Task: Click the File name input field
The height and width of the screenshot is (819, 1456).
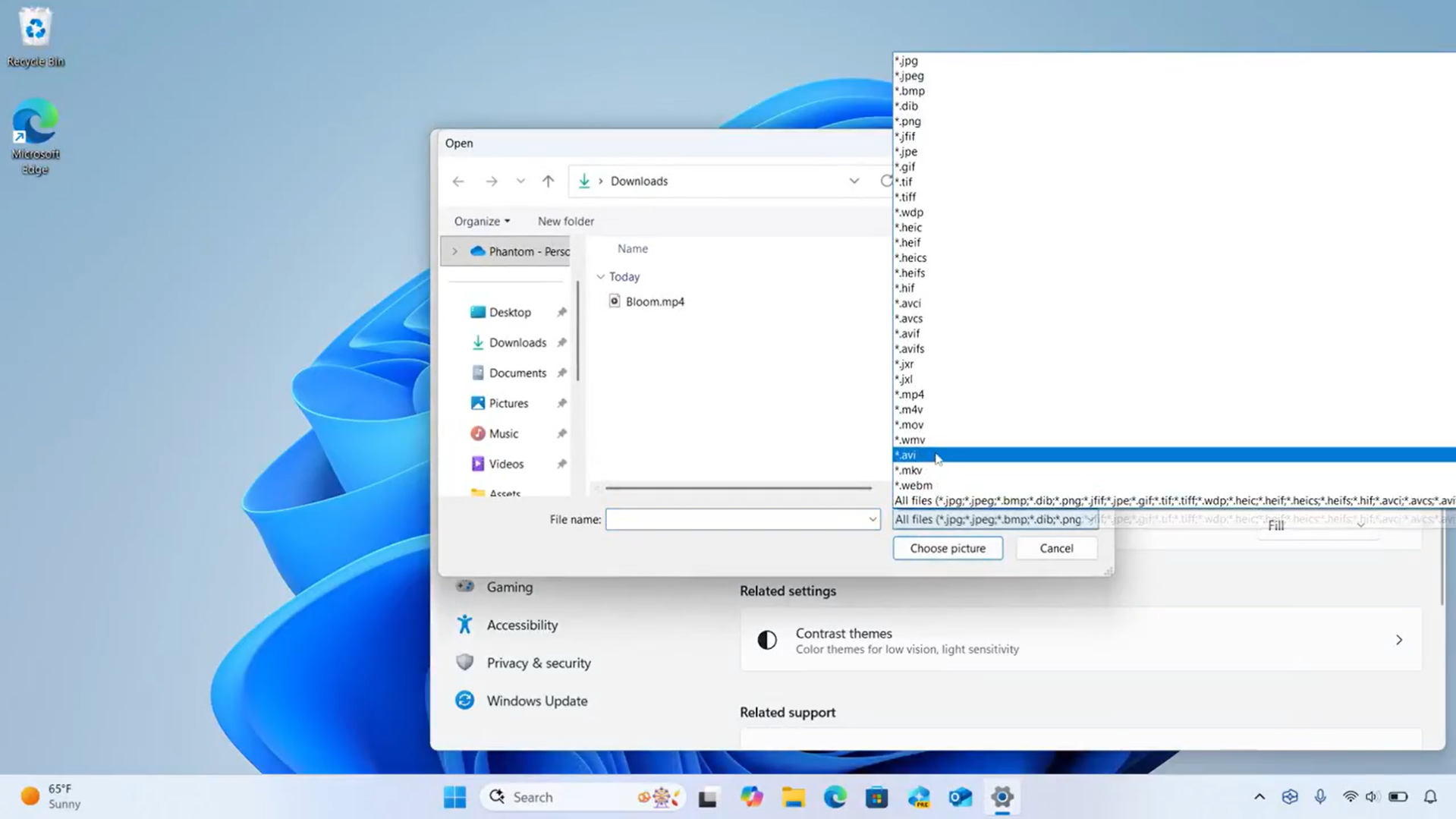Action: click(x=736, y=519)
